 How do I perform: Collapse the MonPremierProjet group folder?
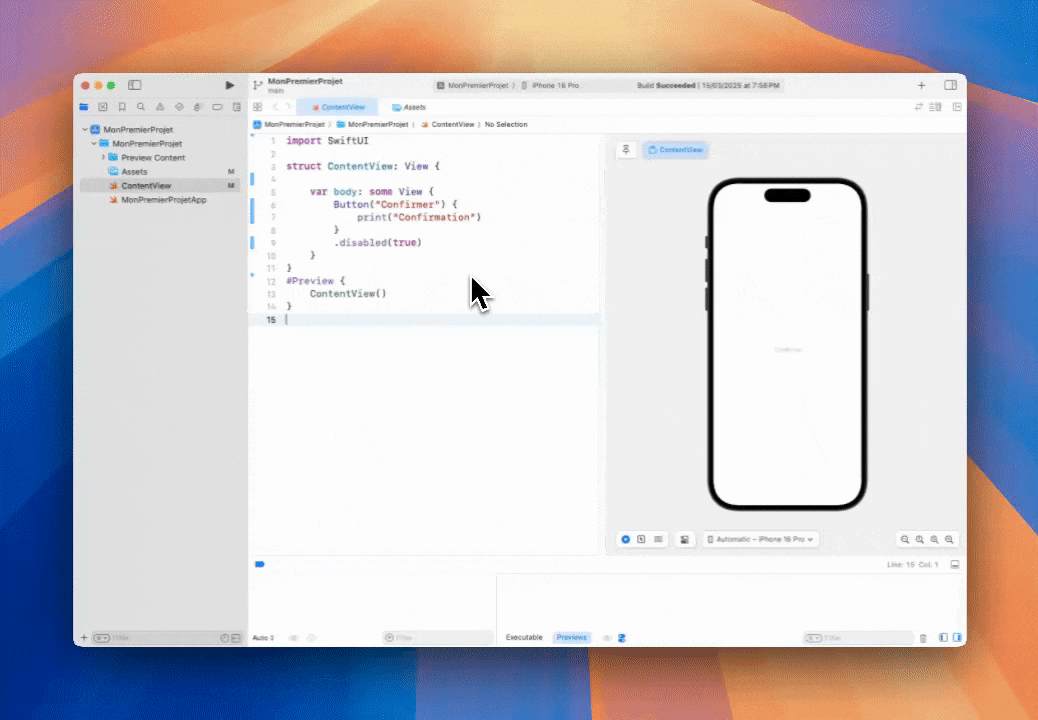point(94,144)
